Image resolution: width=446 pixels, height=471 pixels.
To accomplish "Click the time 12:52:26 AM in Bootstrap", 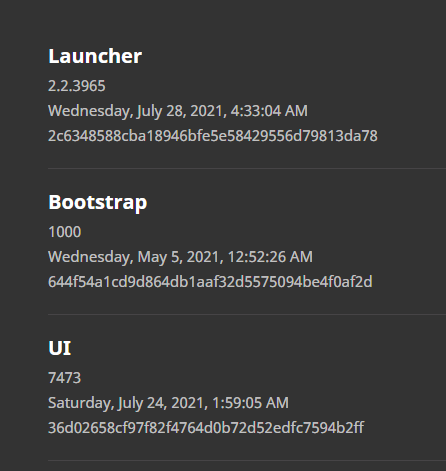I will [270, 257].
